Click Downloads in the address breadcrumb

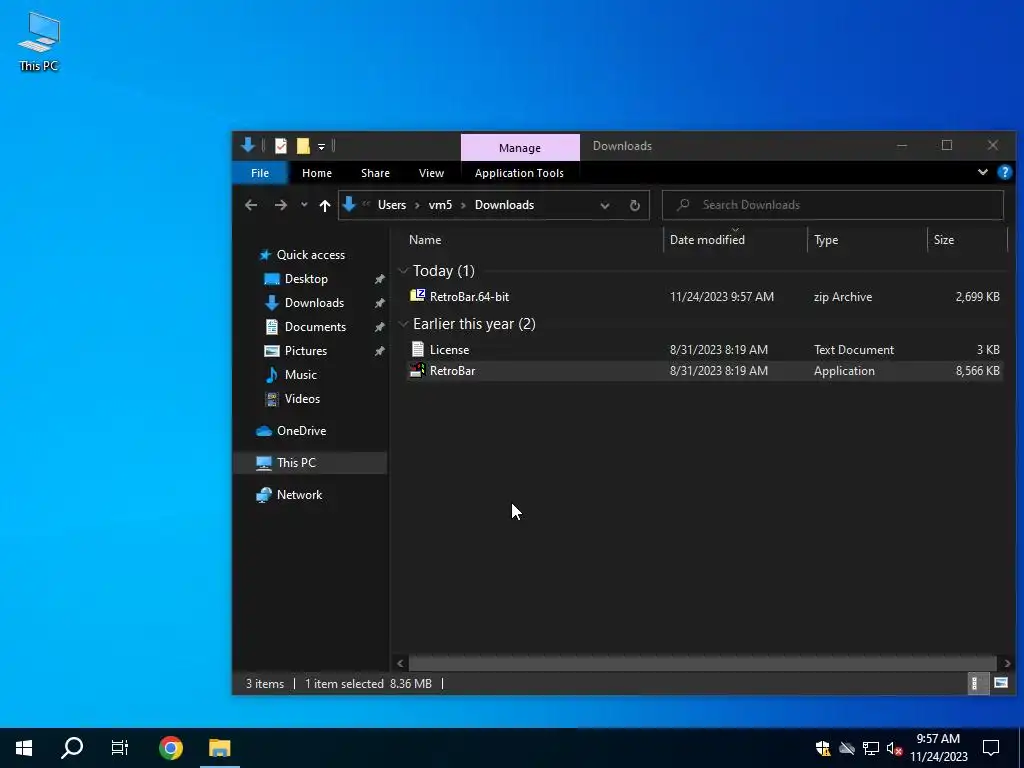[504, 205]
